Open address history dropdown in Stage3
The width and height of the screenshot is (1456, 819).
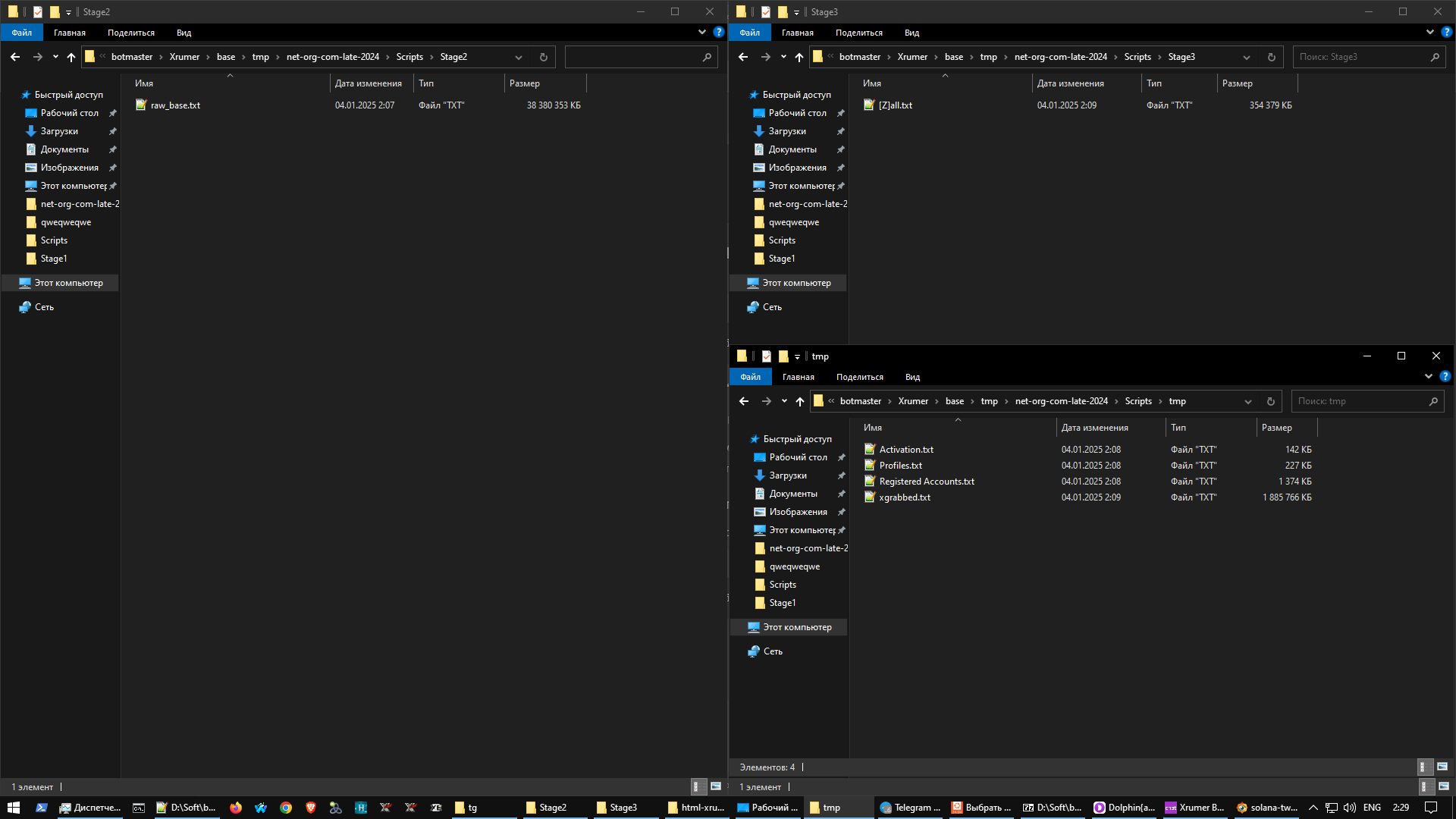pos(1247,57)
